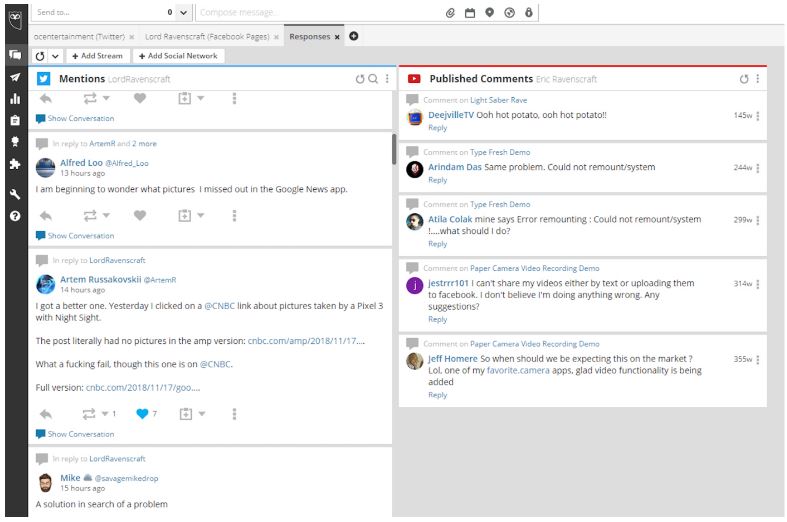Open Tools wrench icon in sidebar
The image size is (787, 522).
point(16,194)
